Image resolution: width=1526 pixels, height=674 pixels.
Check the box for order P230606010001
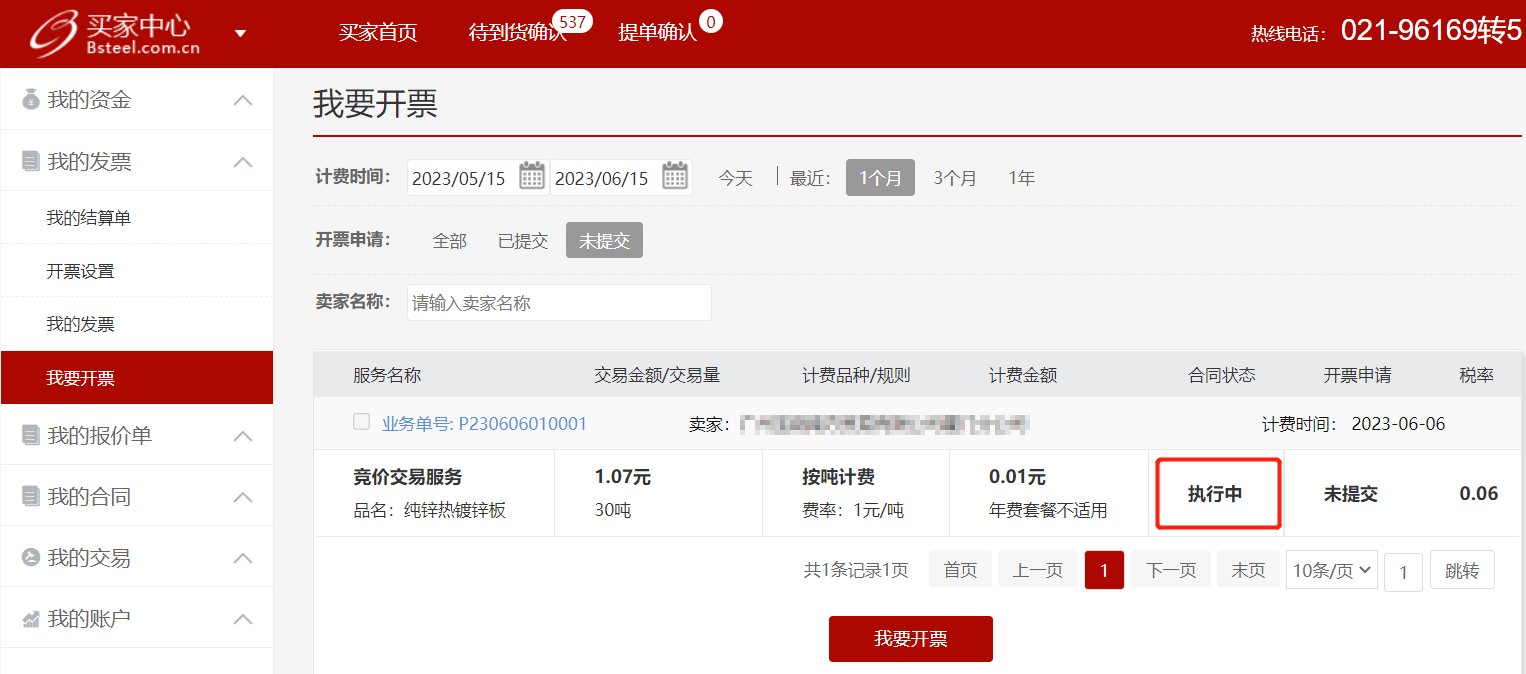(361, 422)
